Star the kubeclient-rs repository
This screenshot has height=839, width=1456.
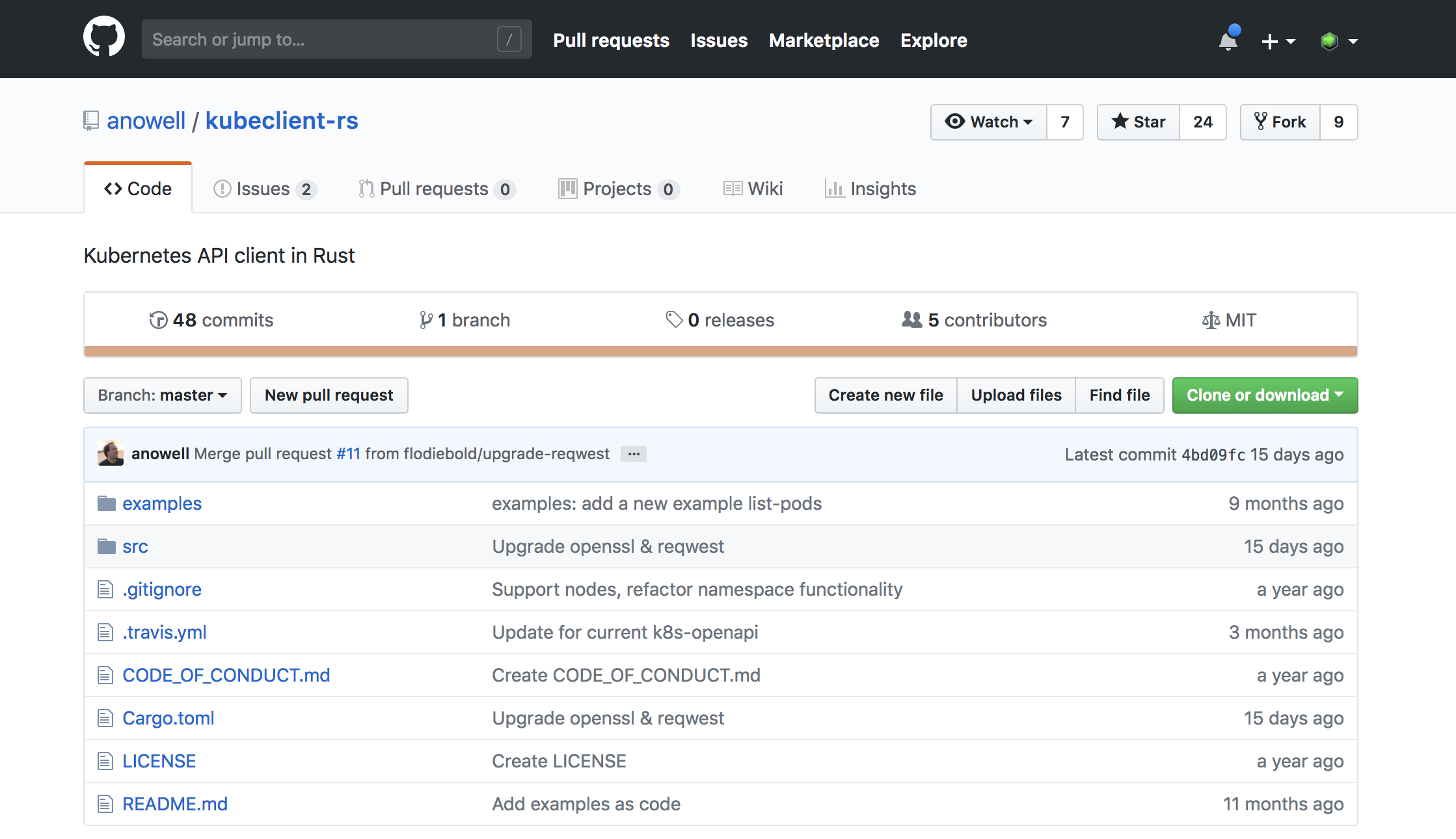(x=1139, y=122)
